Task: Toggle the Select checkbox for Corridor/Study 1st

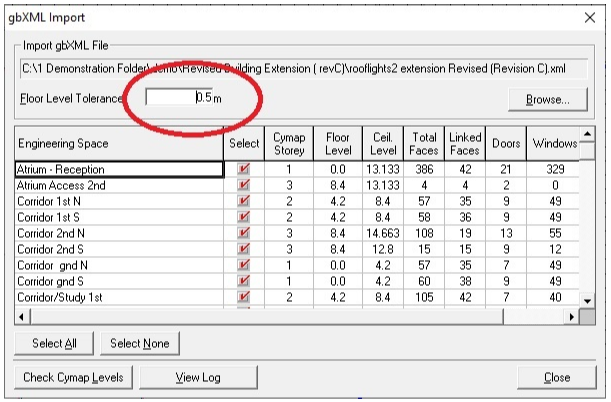Action: 244,297
